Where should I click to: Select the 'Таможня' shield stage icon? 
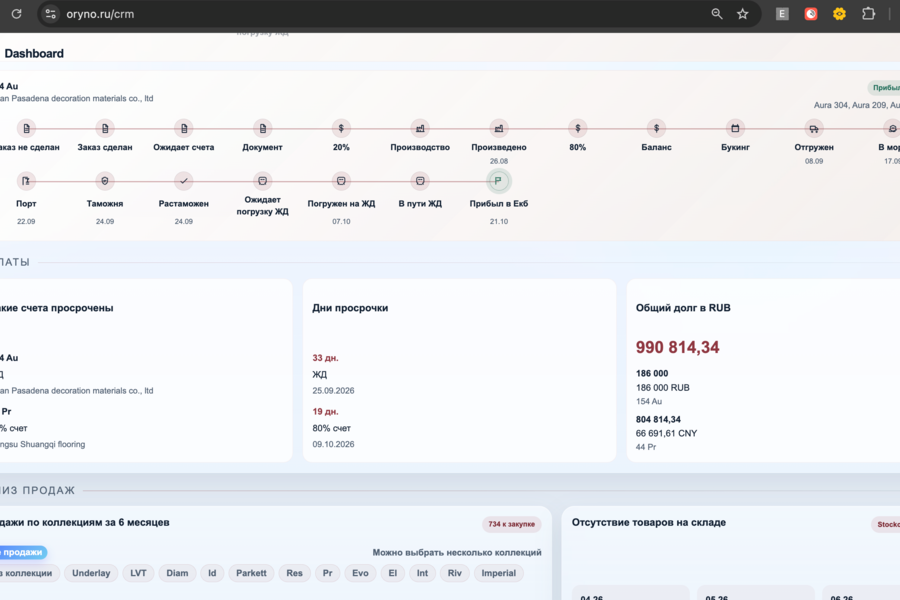click(104, 181)
